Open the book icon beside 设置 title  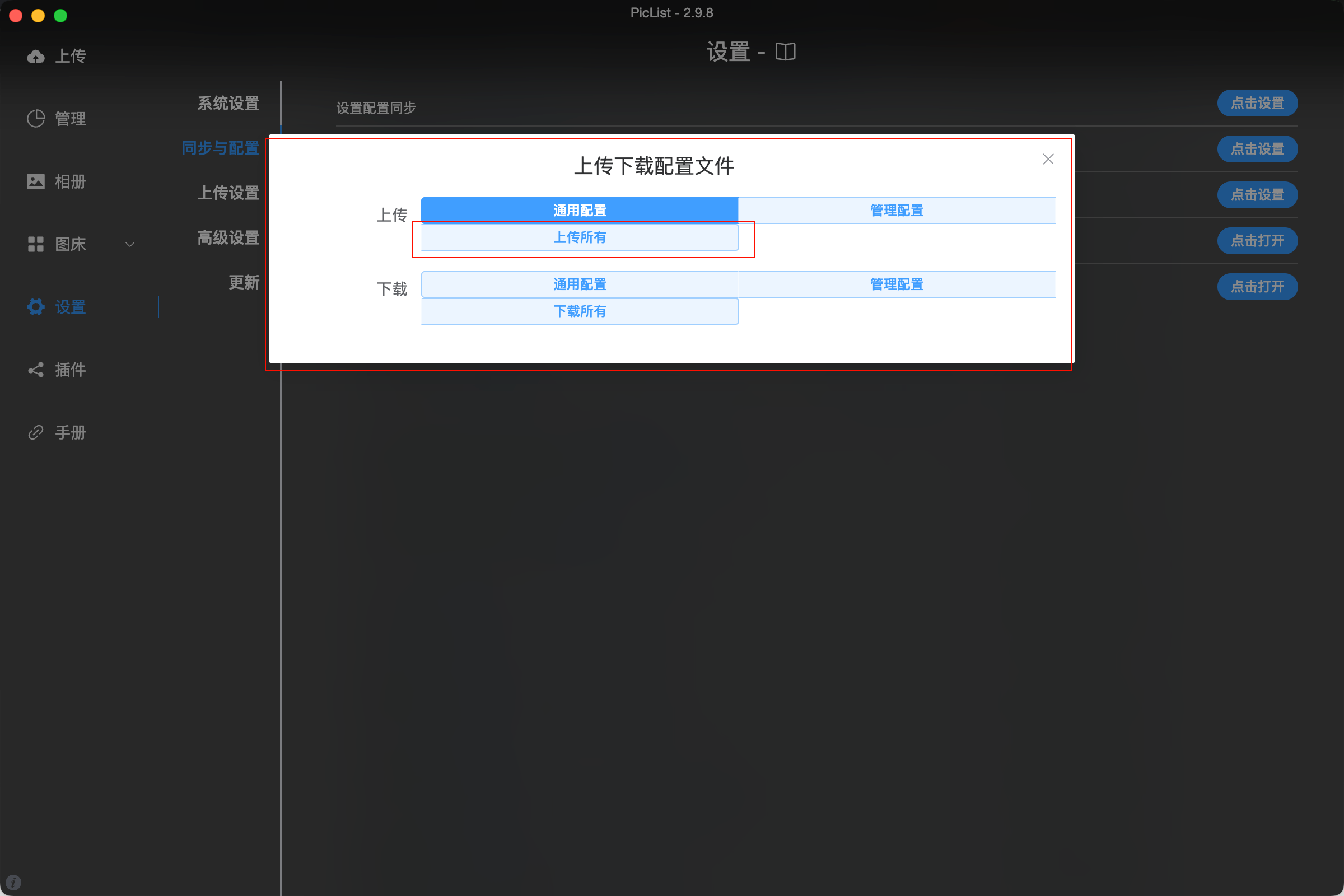[x=785, y=52]
